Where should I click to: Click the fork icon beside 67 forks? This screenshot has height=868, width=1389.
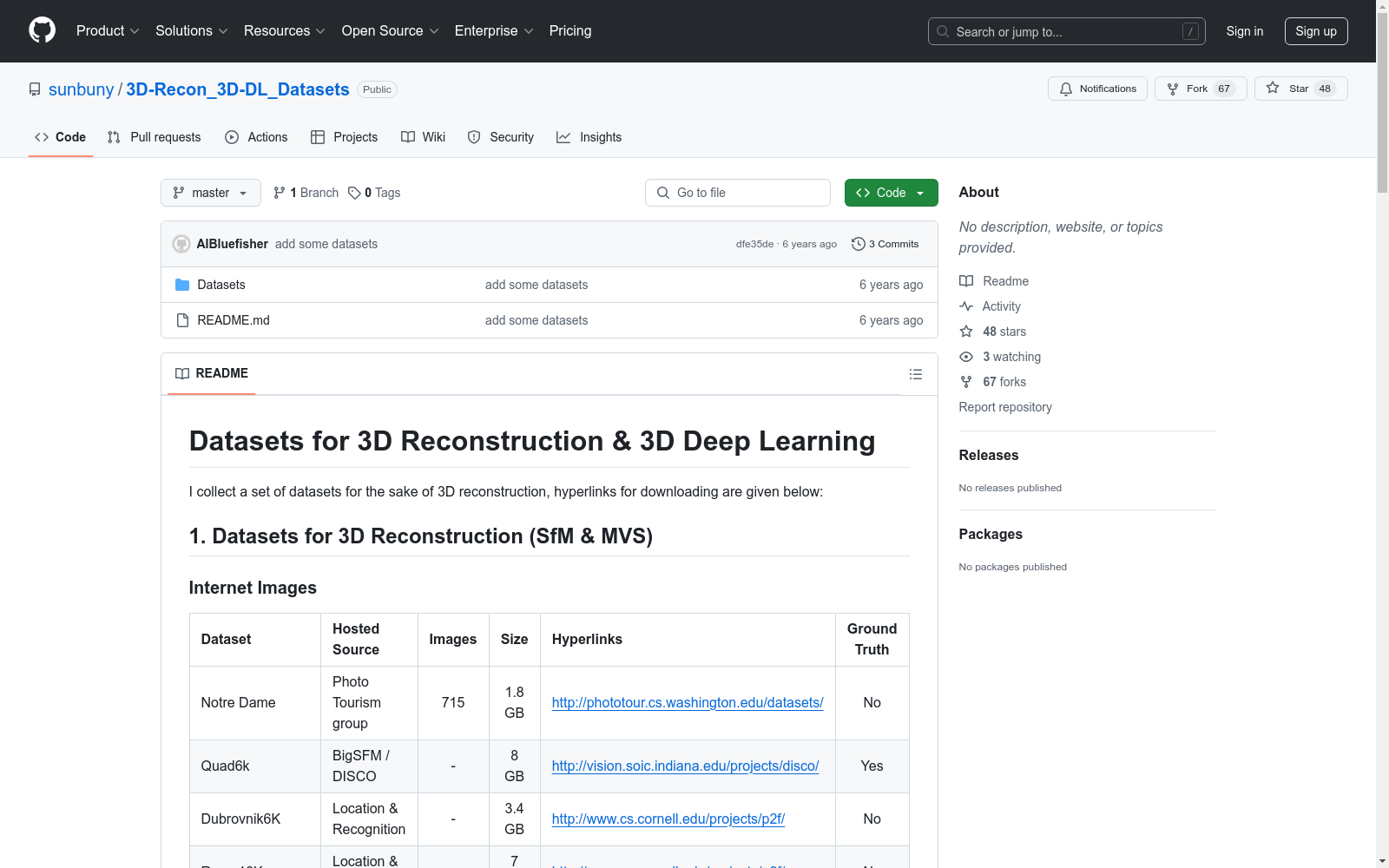point(966,382)
